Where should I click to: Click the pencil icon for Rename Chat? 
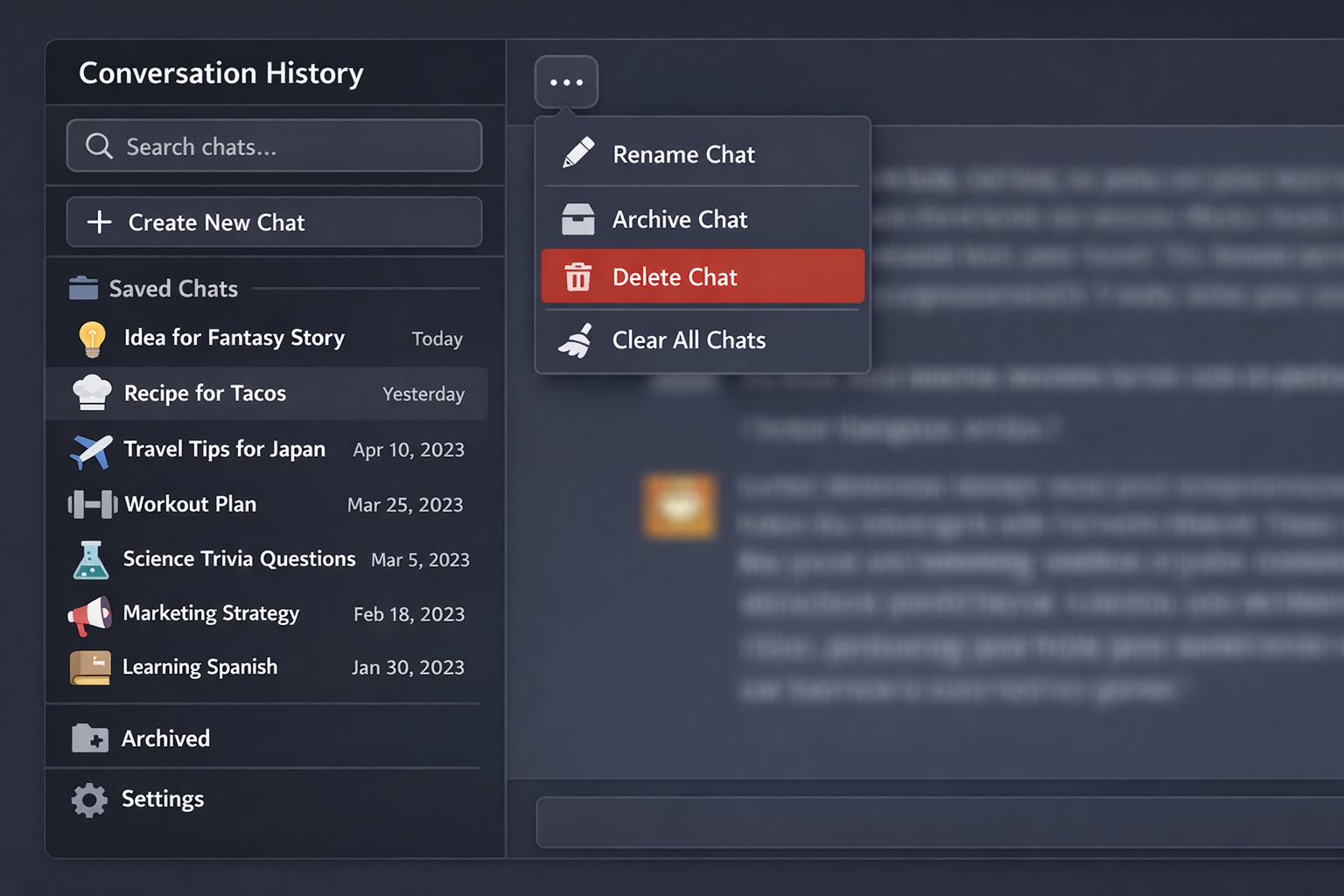coord(578,153)
